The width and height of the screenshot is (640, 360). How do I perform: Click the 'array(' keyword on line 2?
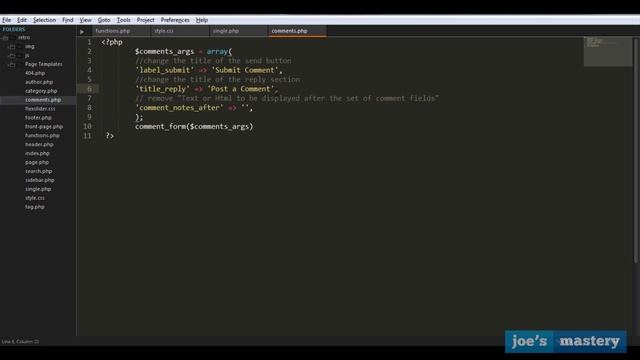pos(219,51)
